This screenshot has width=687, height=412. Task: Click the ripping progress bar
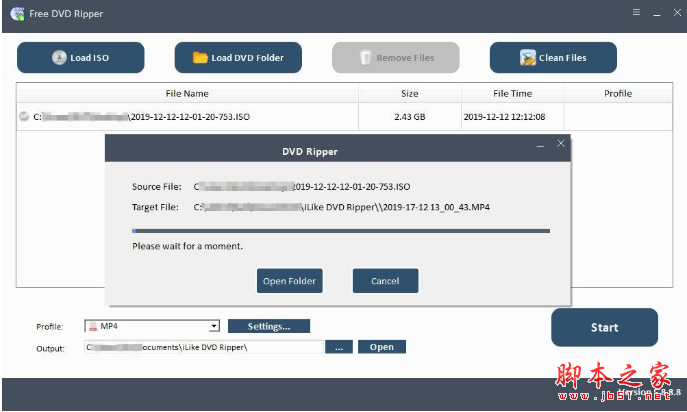(341, 231)
